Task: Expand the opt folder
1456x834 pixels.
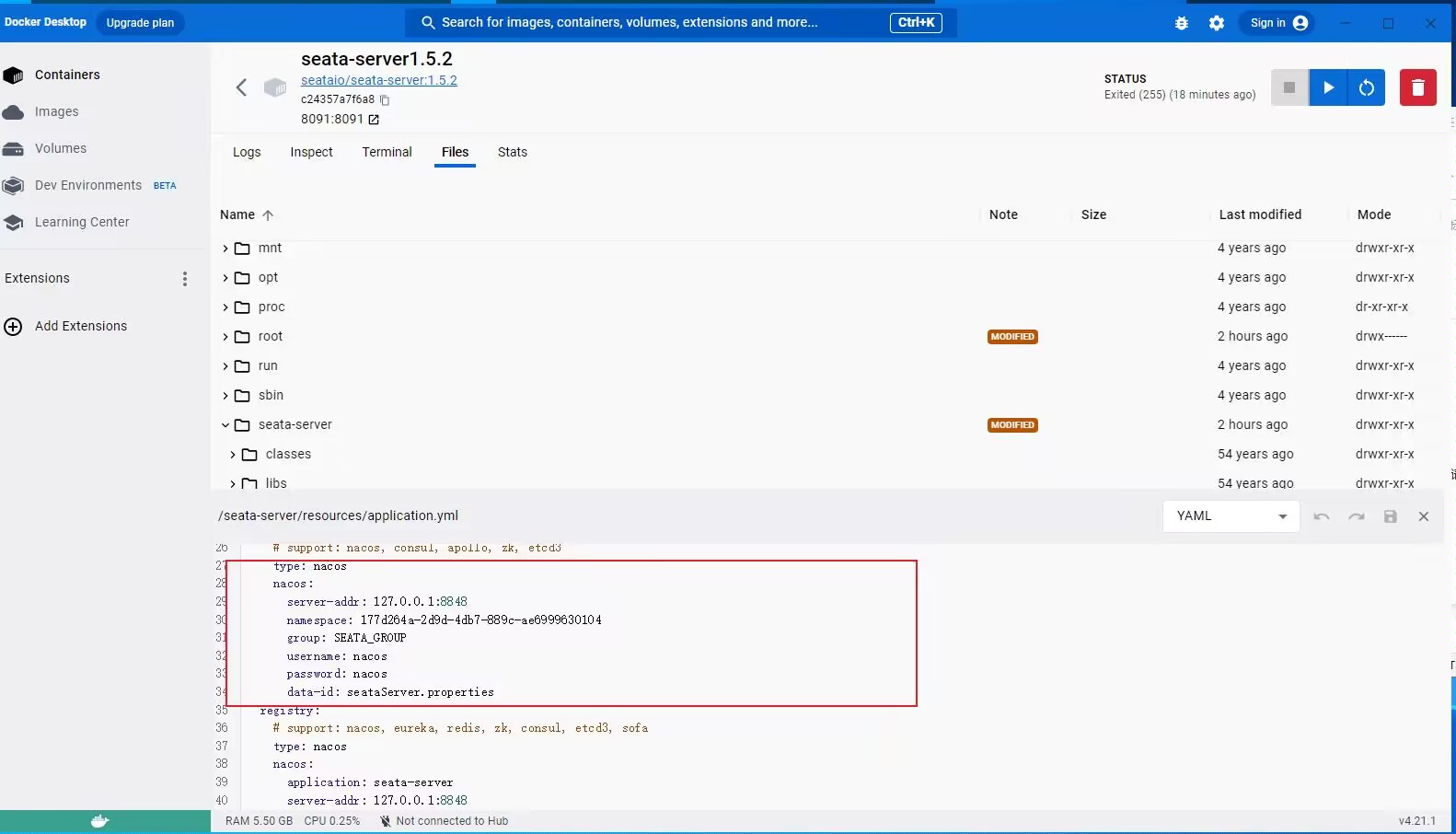Action: 225,278
